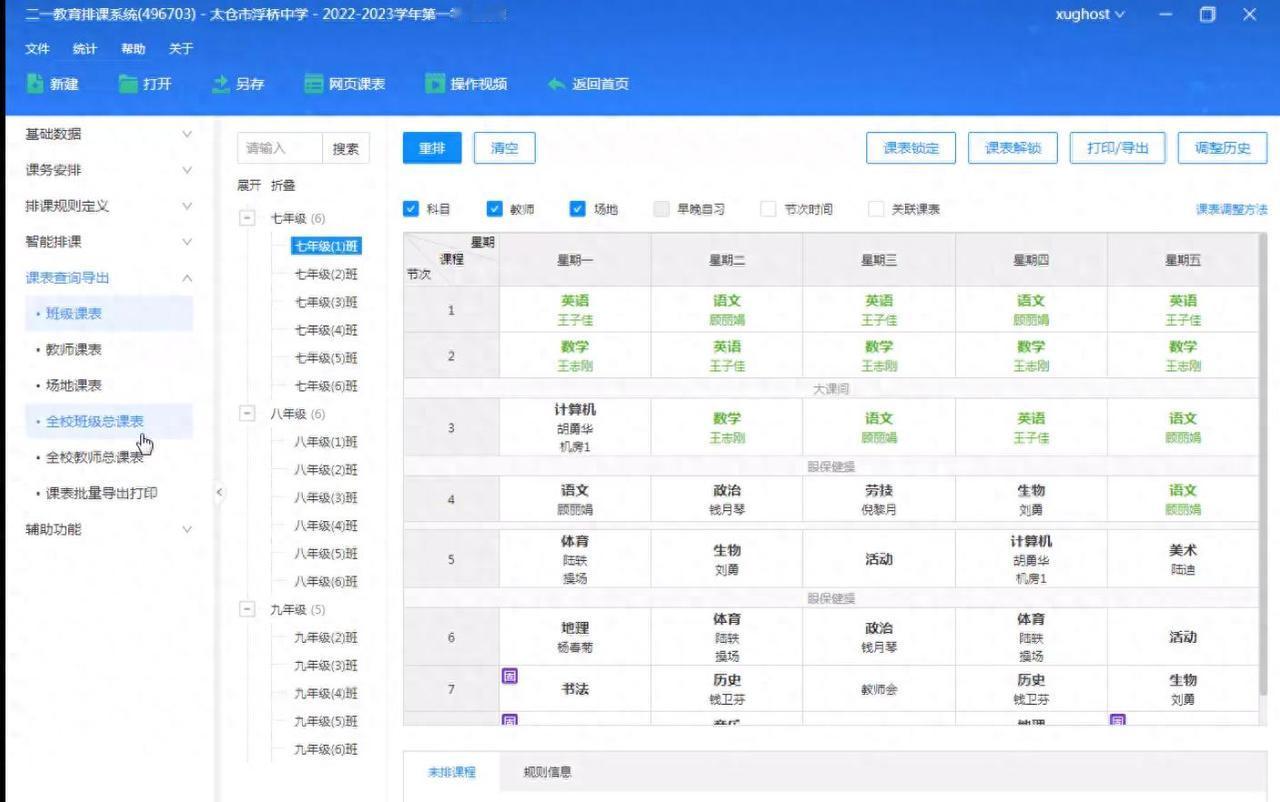Collapse the sidebar with the arrow handle

point(220,492)
